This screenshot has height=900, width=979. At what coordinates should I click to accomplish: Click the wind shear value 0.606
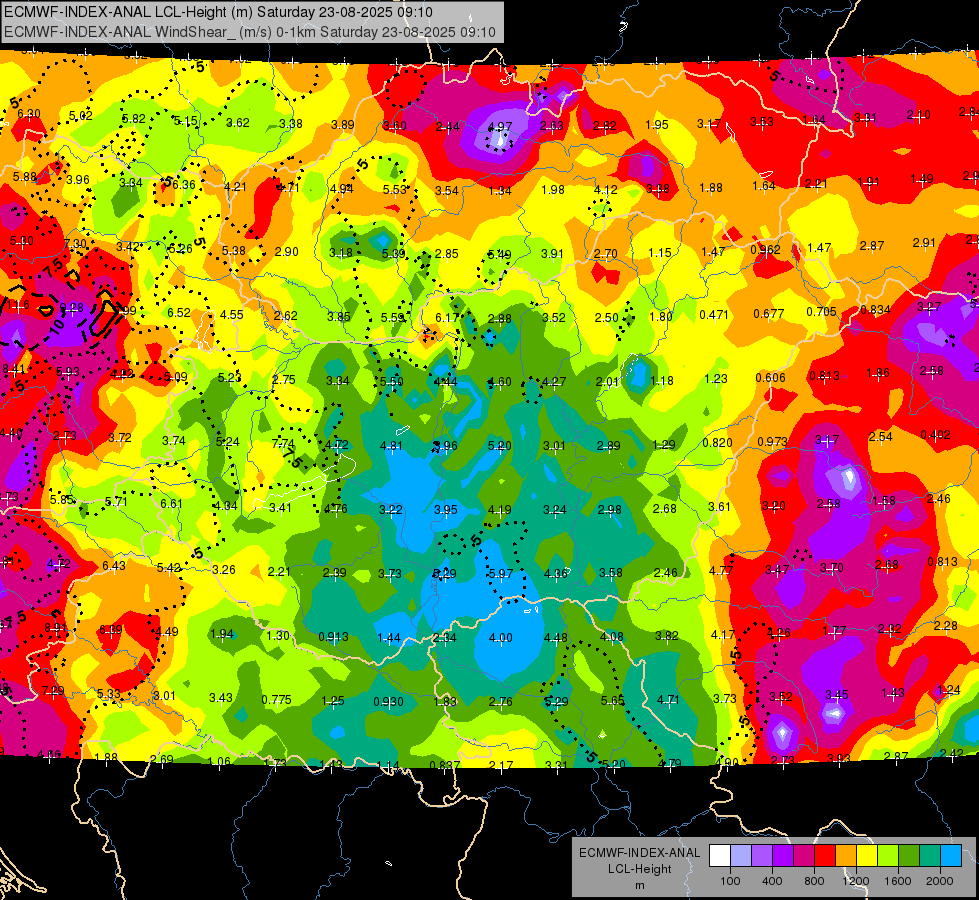click(x=770, y=377)
